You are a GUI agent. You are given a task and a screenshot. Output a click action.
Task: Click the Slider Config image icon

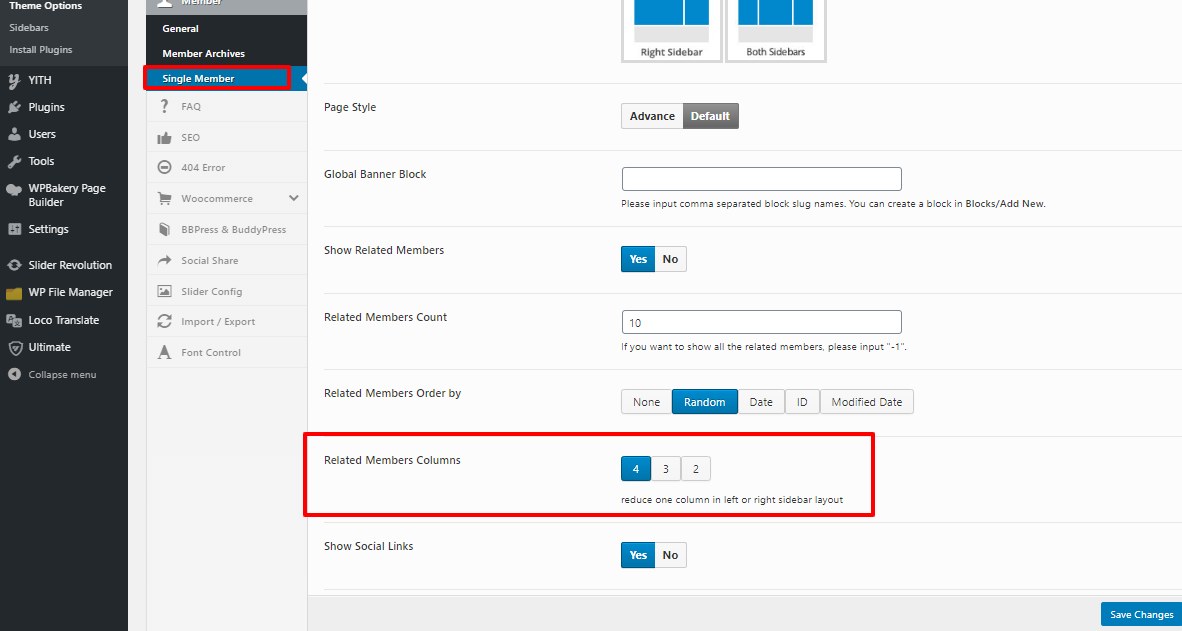pyautogui.click(x=164, y=291)
